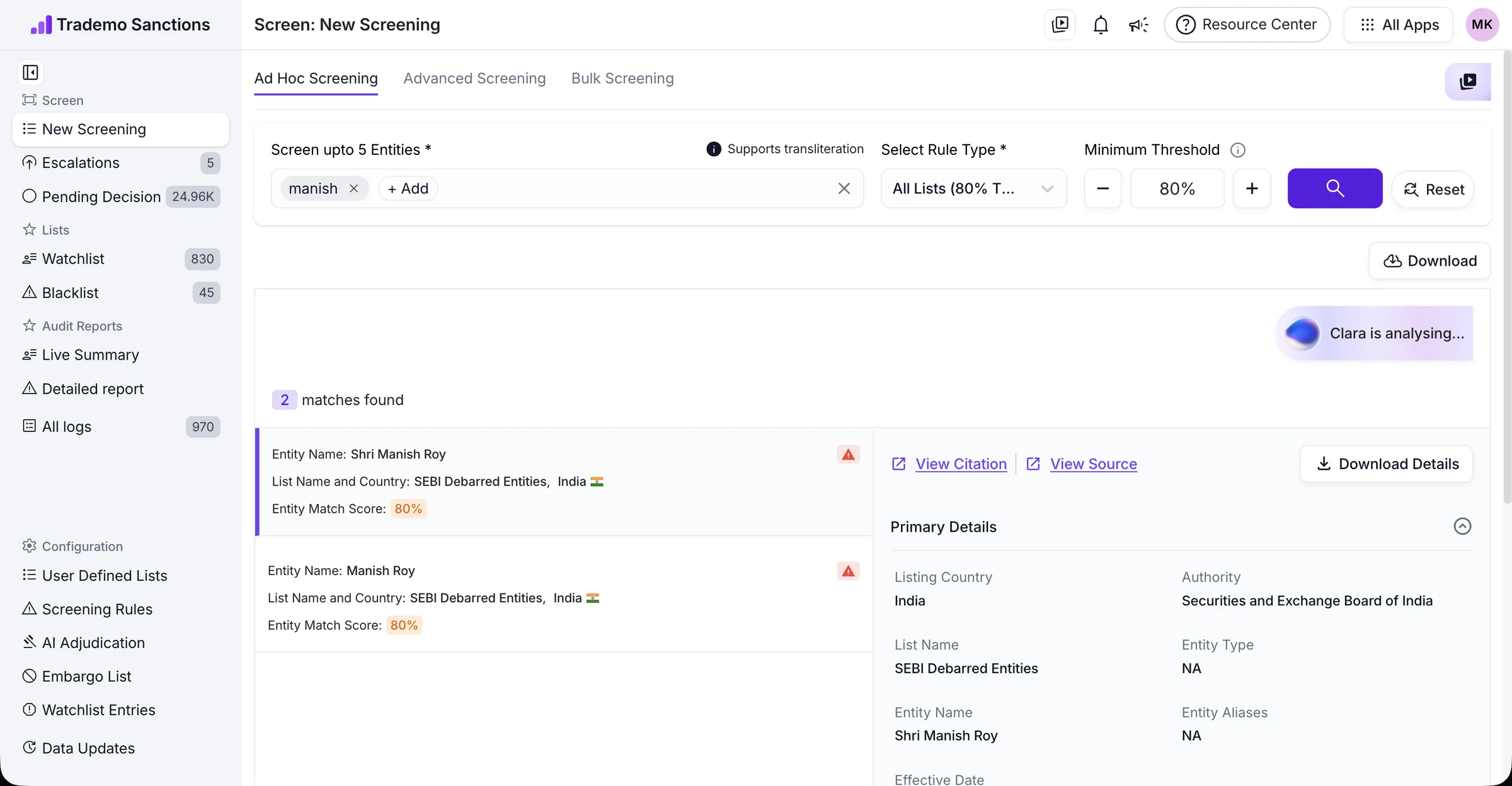The width and height of the screenshot is (1512, 786).
Task: Click the Minimum Threshold info icon
Action: [x=1237, y=150]
